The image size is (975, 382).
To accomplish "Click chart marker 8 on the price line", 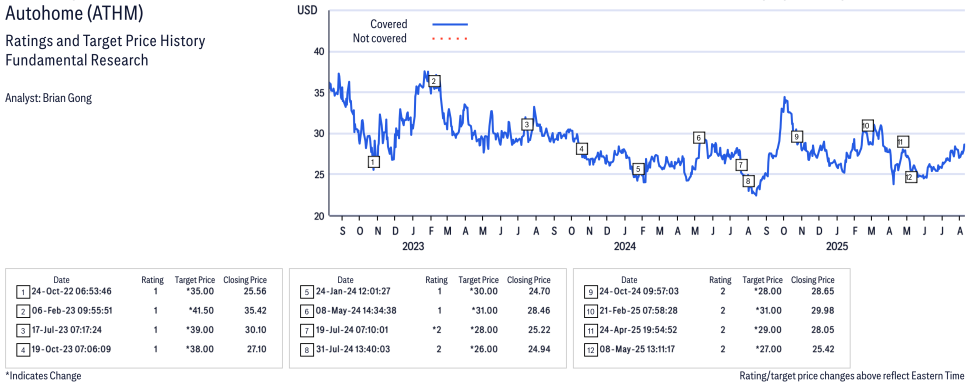I will click(749, 181).
